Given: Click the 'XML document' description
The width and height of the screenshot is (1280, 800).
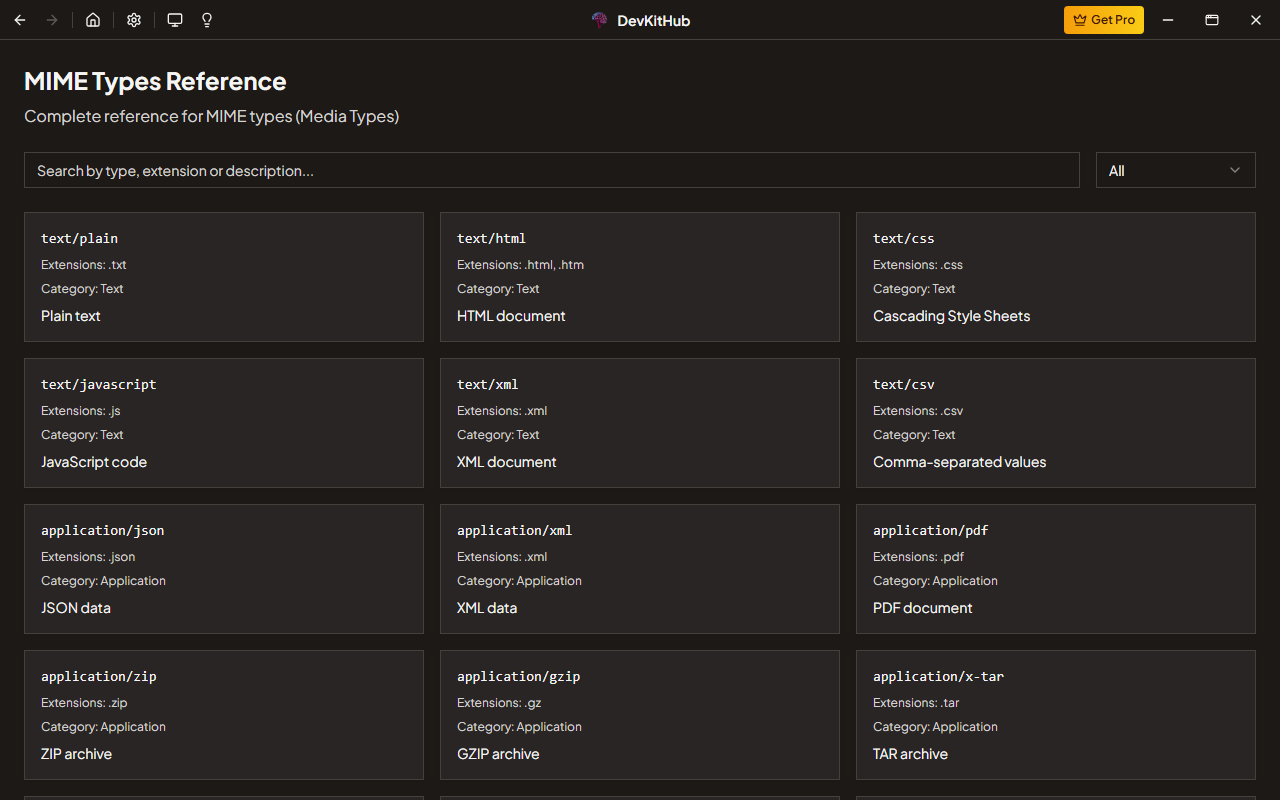Looking at the screenshot, I should 507,462.
